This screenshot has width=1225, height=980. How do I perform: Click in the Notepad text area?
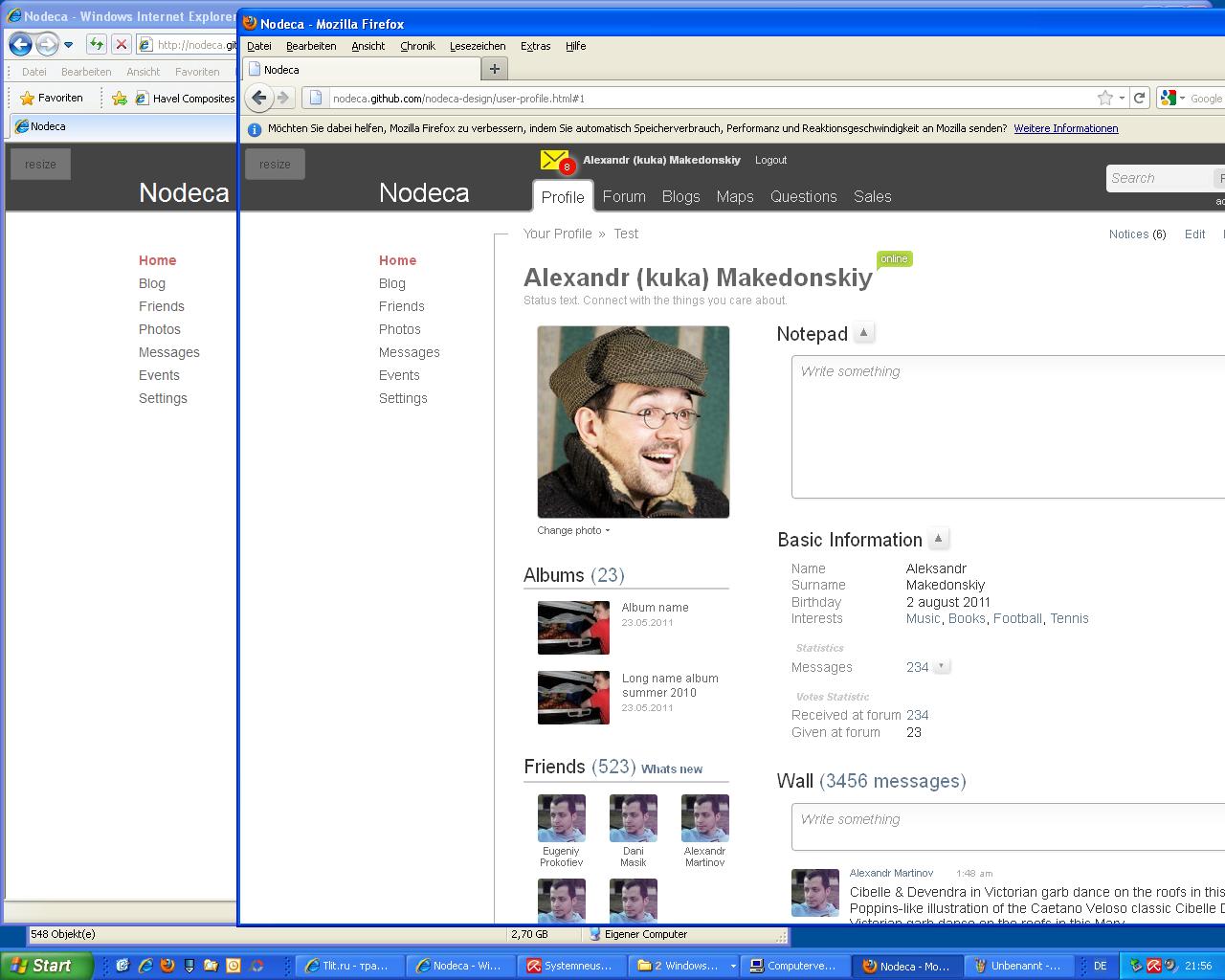point(1009,427)
